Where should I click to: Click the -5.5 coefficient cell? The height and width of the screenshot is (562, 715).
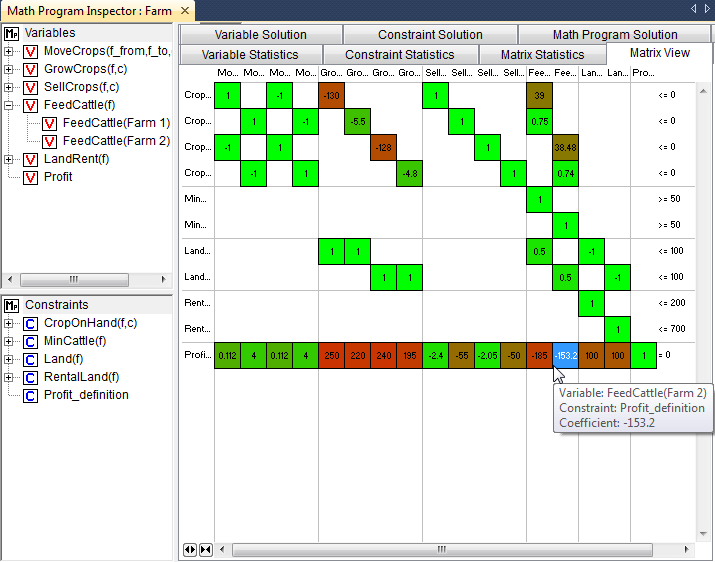358,122
